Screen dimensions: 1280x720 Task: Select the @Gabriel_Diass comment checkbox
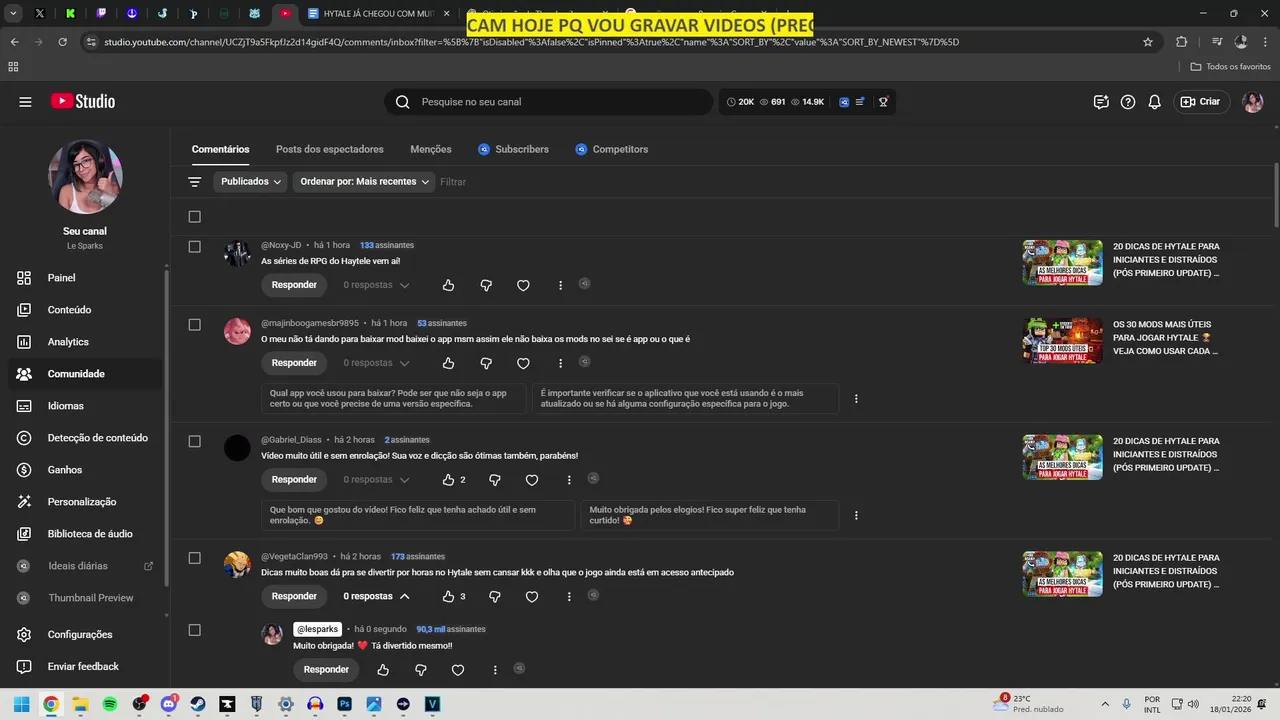coord(194,441)
